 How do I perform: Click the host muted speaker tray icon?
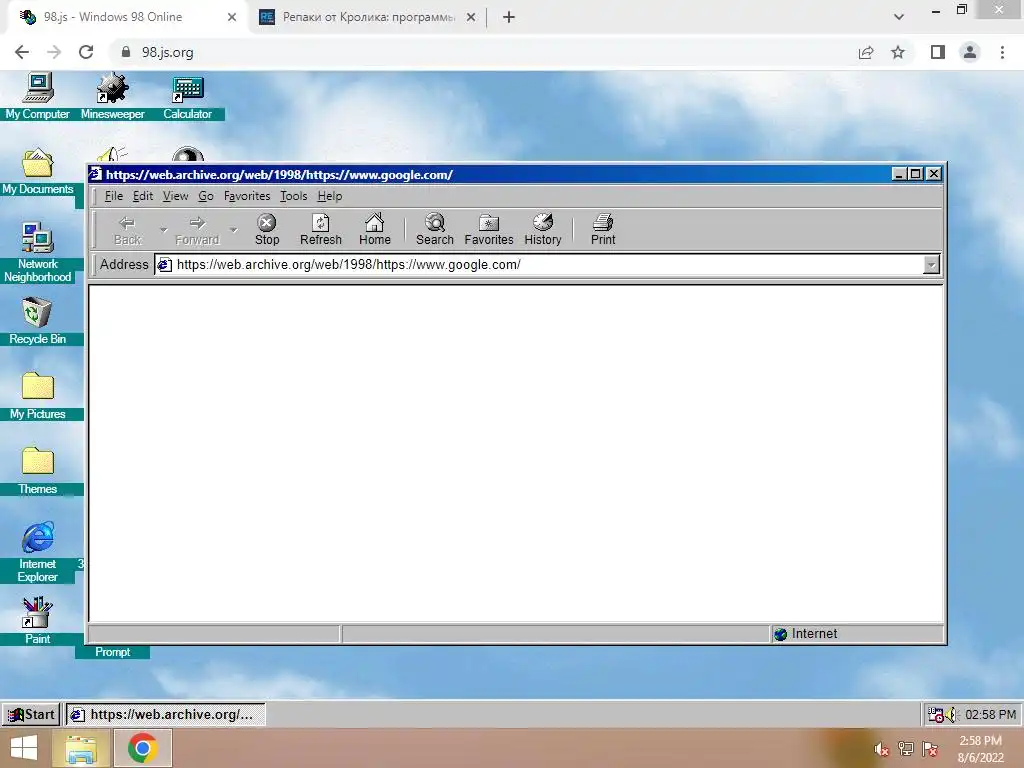tap(882, 749)
